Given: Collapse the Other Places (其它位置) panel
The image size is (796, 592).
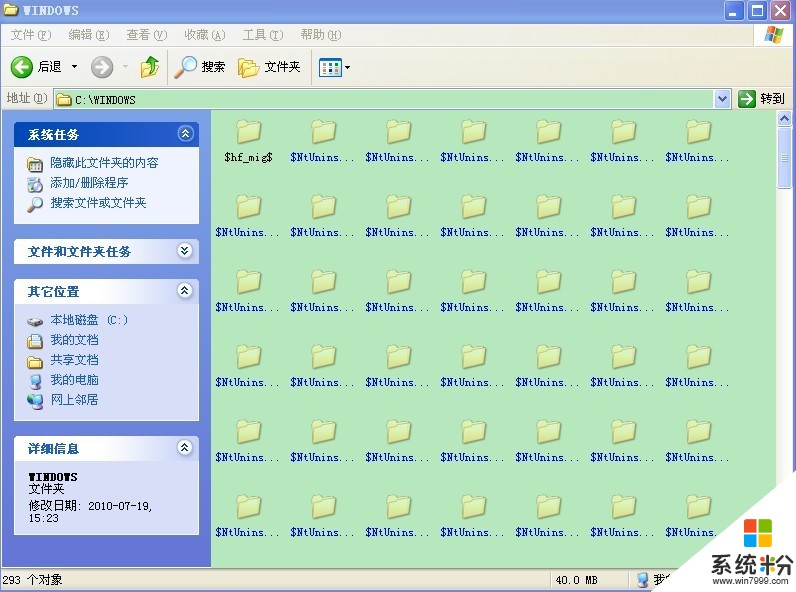Looking at the screenshot, I should coord(185,290).
